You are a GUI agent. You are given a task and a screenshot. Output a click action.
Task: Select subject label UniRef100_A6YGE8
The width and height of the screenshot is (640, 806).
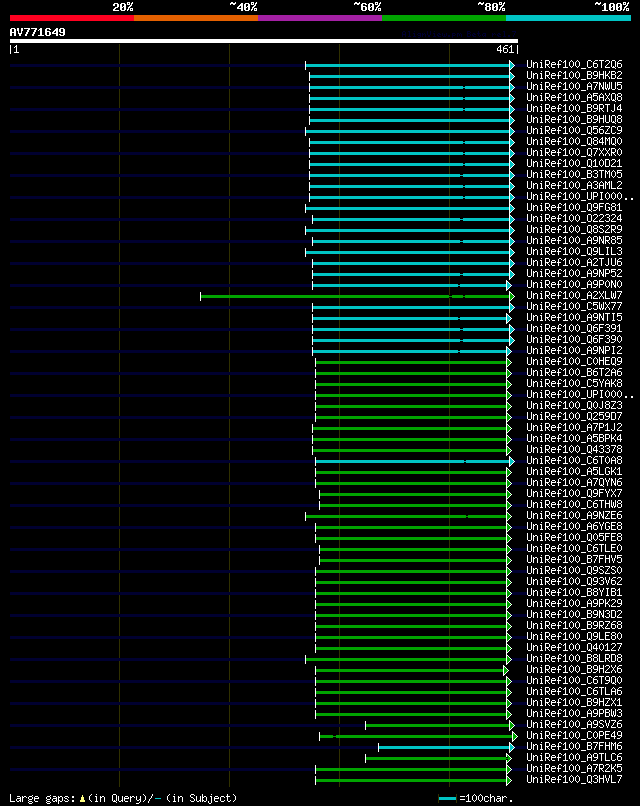(x=574, y=526)
